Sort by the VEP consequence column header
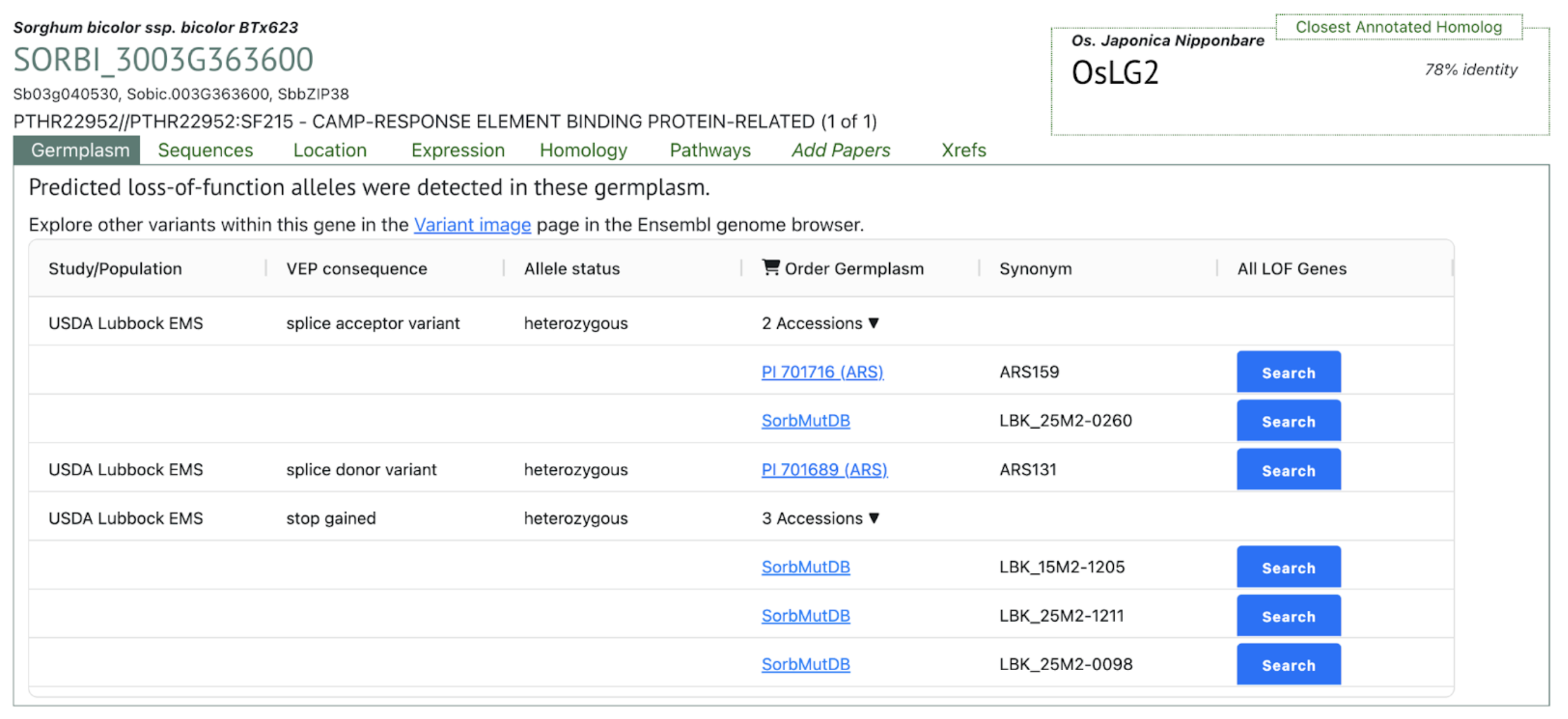The image size is (1568, 719). point(356,269)
